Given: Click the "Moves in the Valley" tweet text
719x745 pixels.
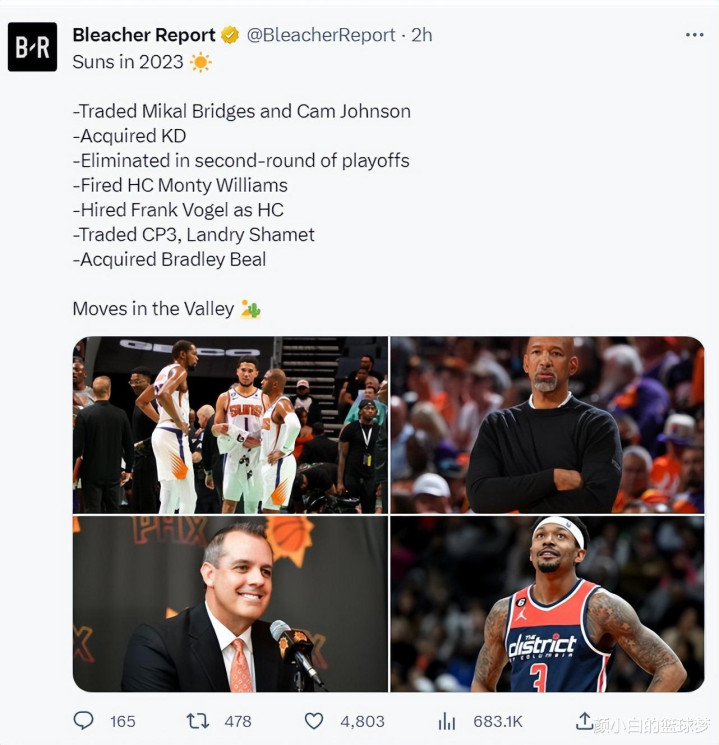Looking at the screenshot, I should point(153,309).
